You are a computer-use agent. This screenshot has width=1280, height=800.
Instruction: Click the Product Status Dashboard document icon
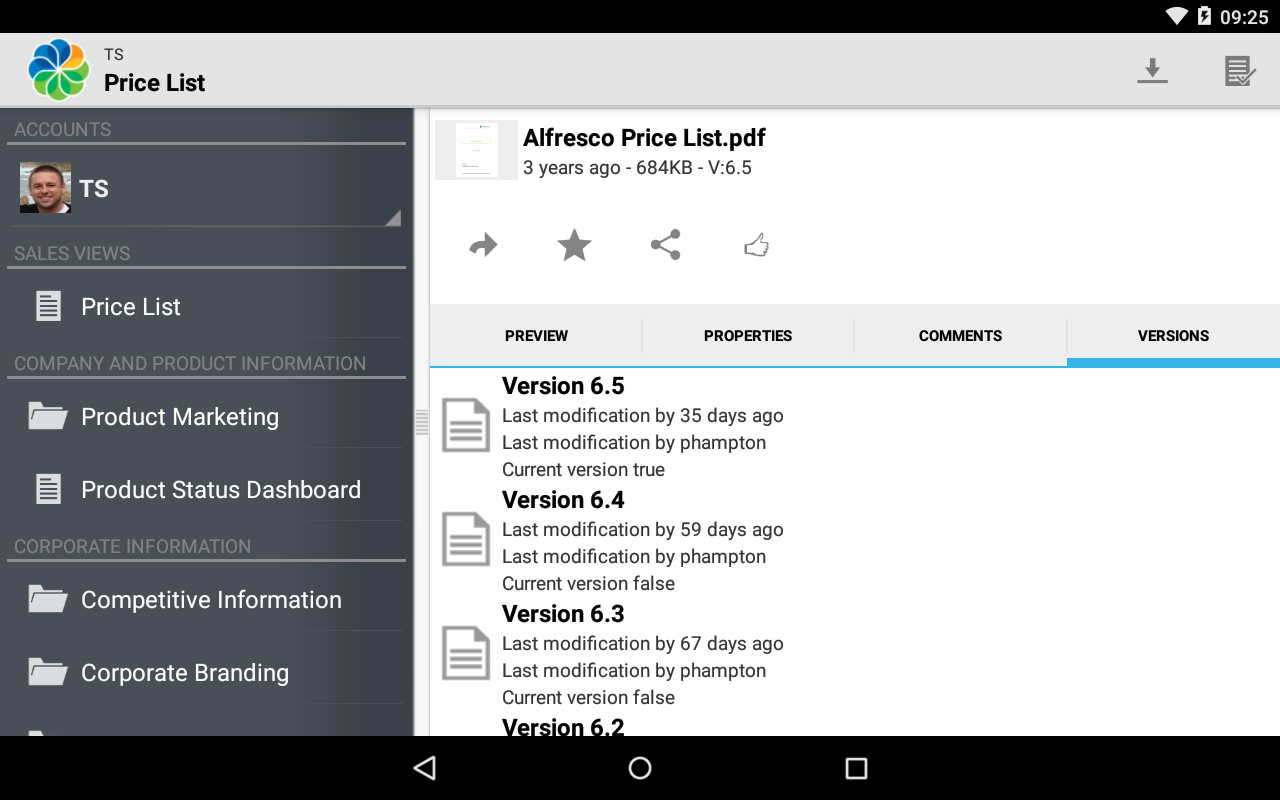(48, 489)
